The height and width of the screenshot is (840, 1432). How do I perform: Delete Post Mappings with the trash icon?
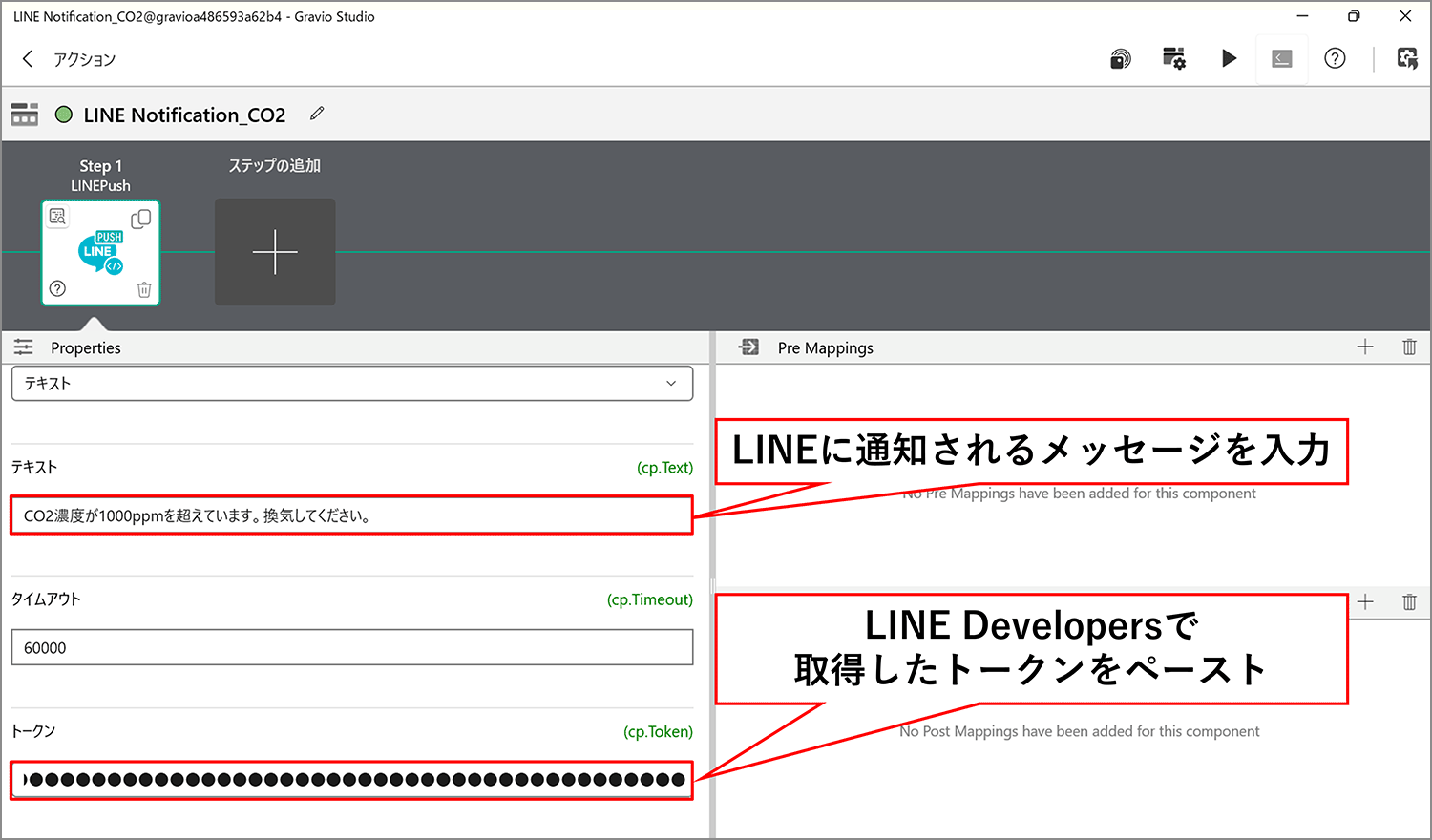[1409, 601]
